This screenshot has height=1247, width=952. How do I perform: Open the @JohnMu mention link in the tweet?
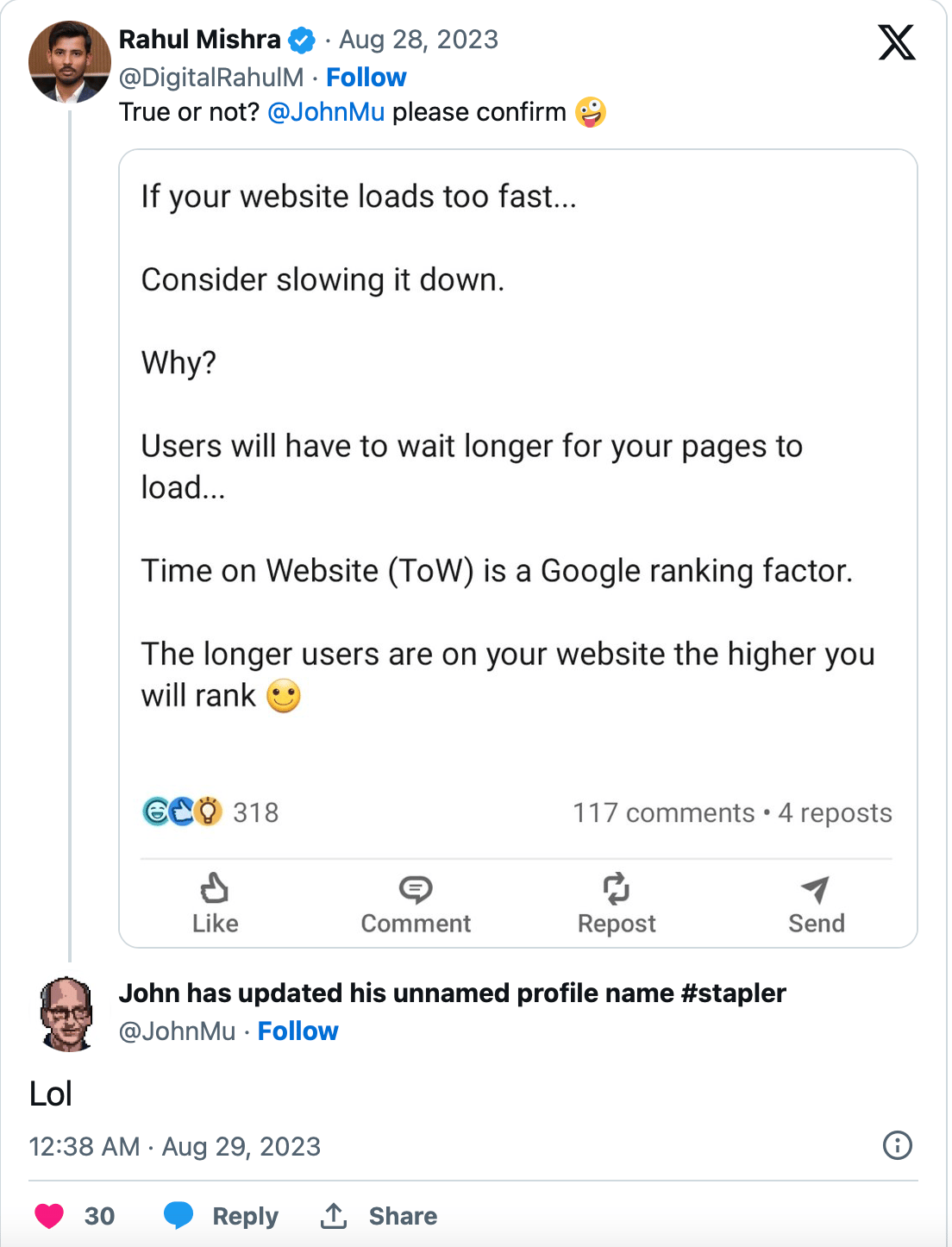click(326, 112)
